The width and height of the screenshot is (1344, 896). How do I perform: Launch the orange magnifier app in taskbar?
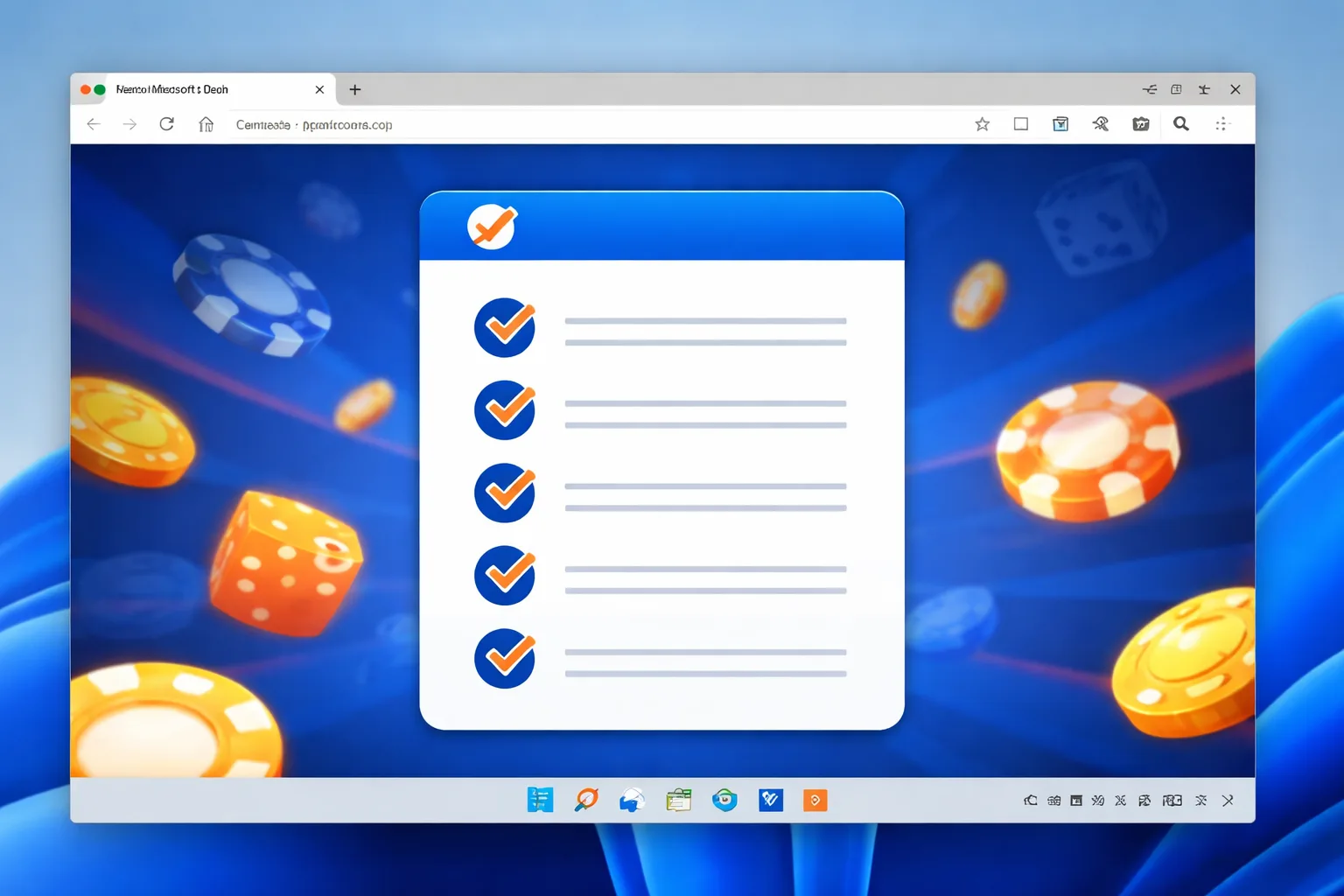(586, 800)
